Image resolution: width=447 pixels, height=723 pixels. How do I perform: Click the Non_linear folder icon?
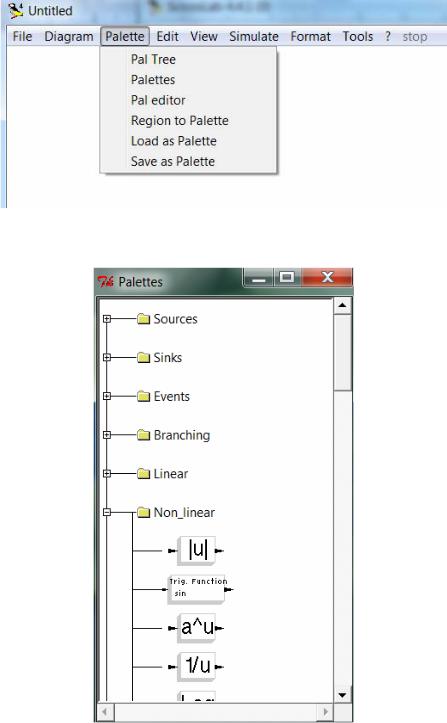pos(143,512)
